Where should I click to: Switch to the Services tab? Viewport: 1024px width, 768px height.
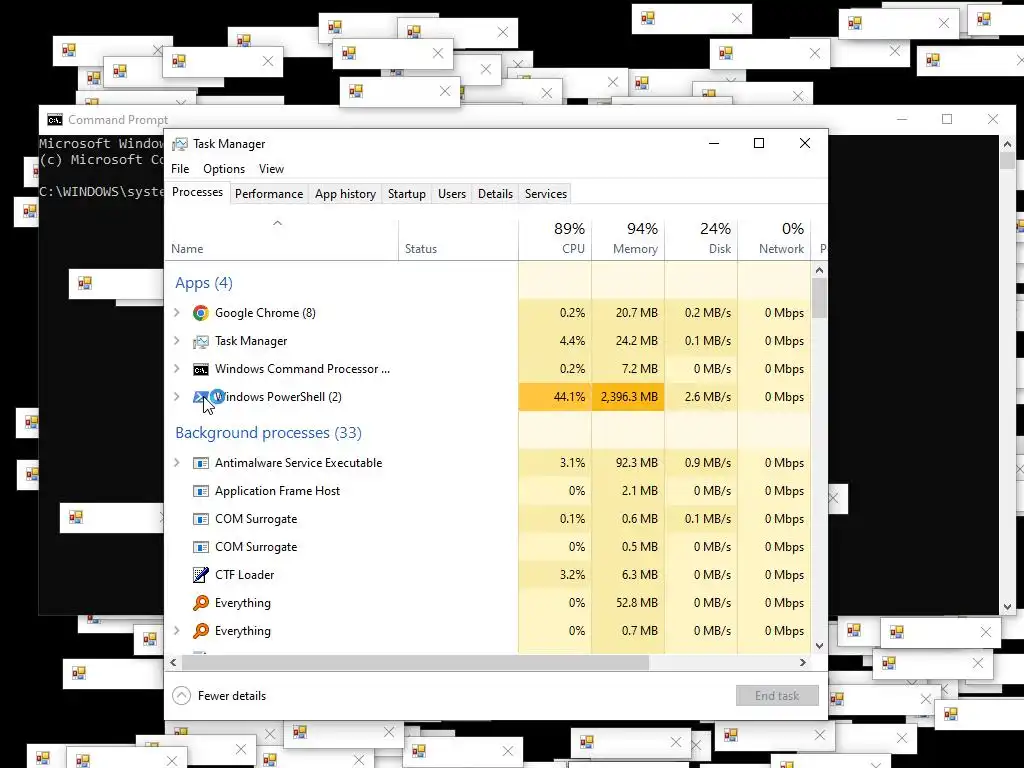[x=546, y=194]
